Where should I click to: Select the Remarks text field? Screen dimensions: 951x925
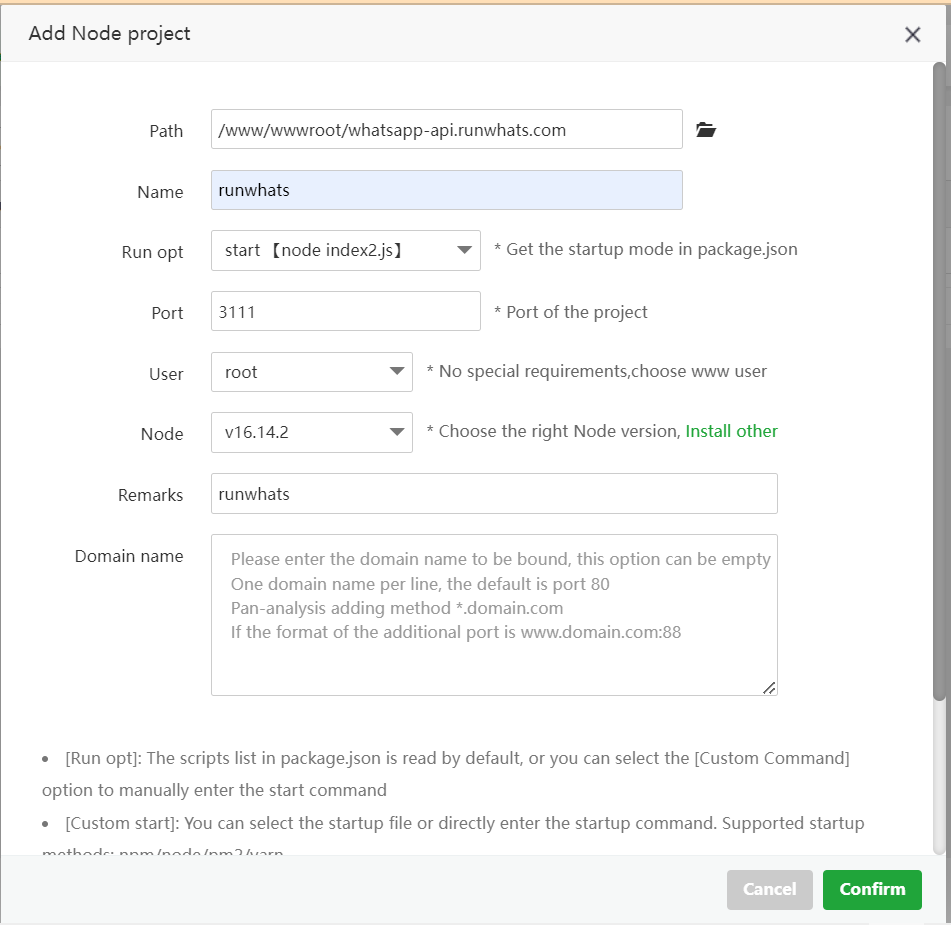pyautogui.click(x=493, y=494)
